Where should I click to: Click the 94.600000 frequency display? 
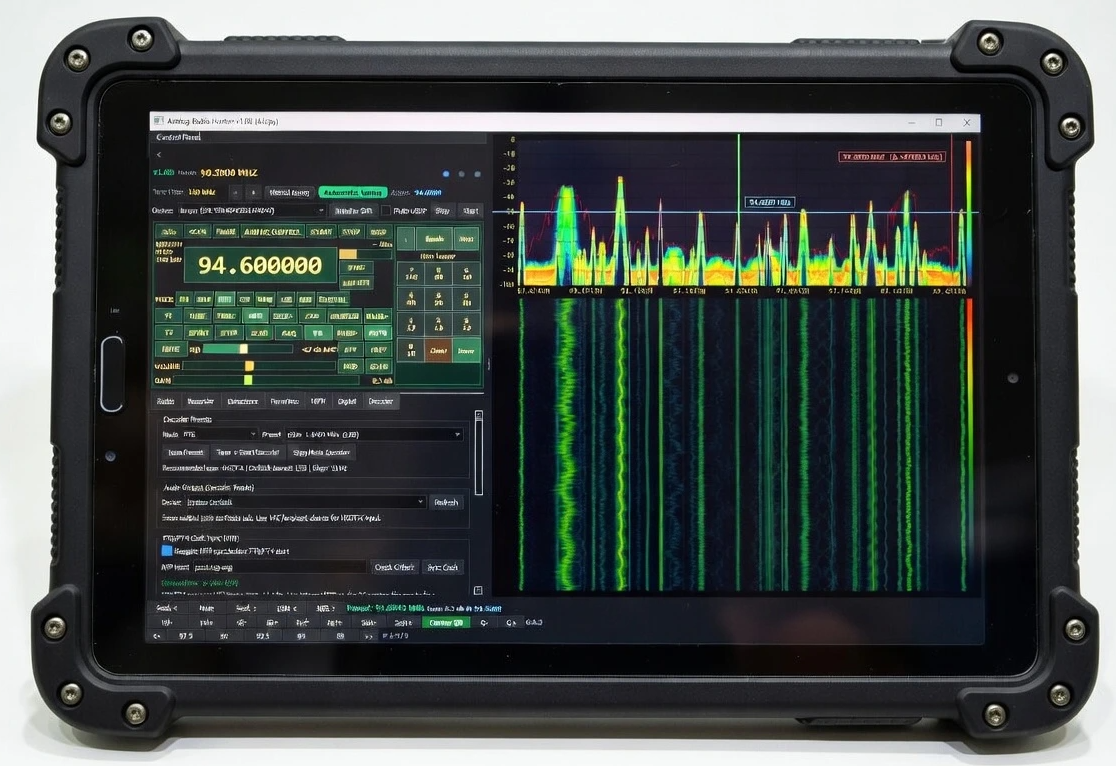pyautogui.click(x=260, y=265)
